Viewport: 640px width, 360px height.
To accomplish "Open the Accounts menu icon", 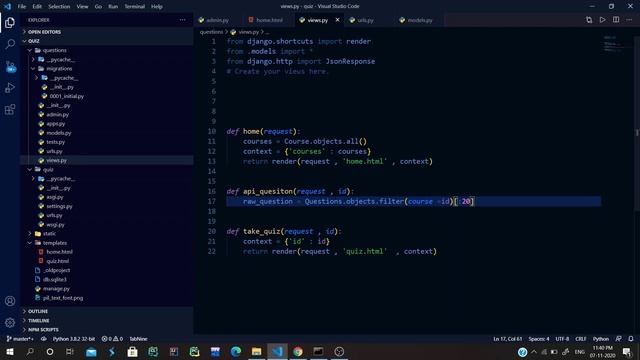I will pyautogui.click(x=10, y=301).
